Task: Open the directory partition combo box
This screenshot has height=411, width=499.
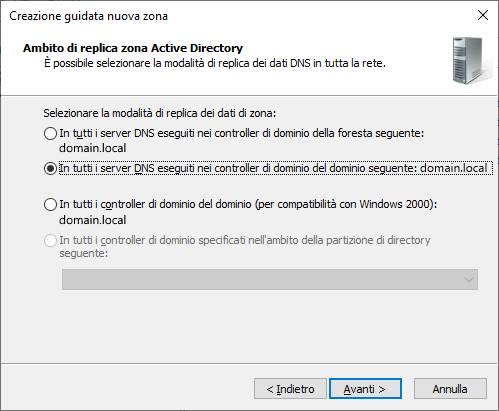Action: pyautogui.click(x=270, y=279)
